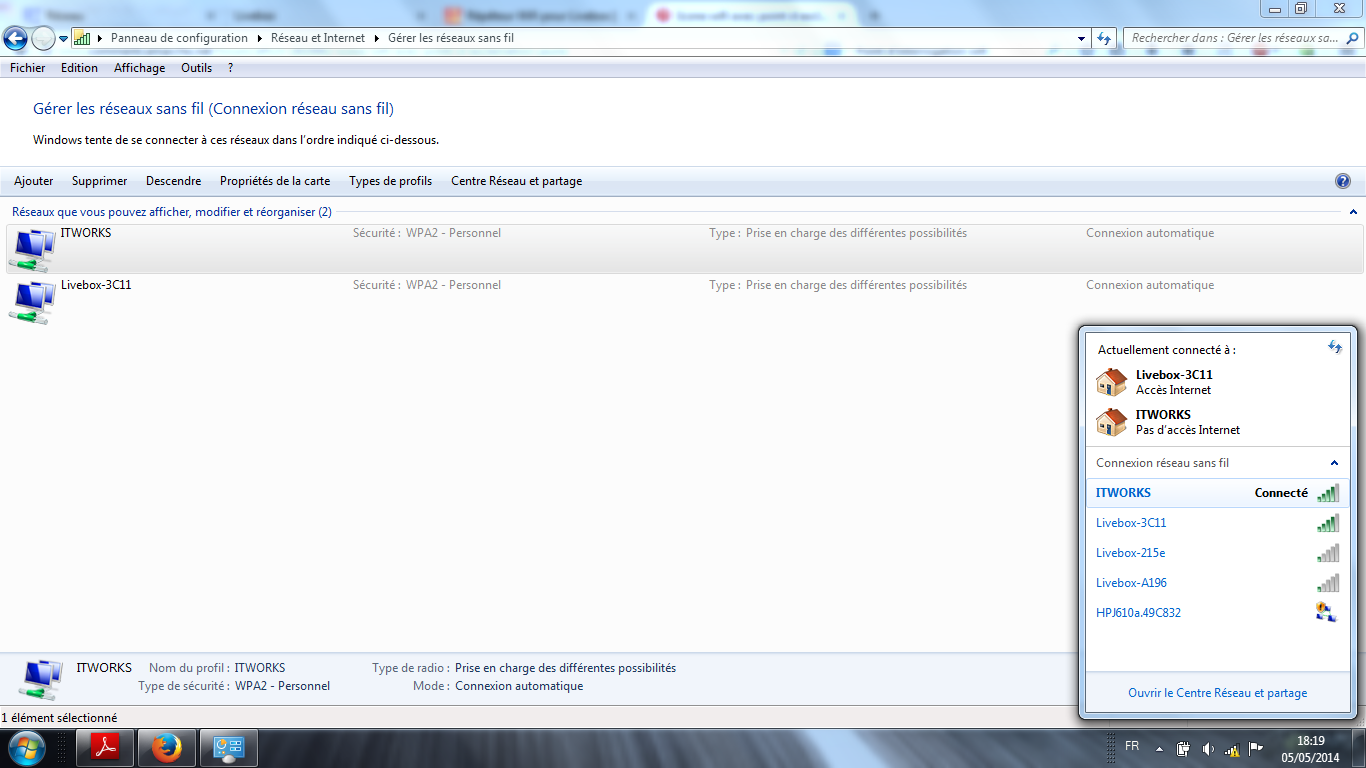
Task: Click the Livebox-3C11 house icon in flyout
Action: coord(1111,382)
